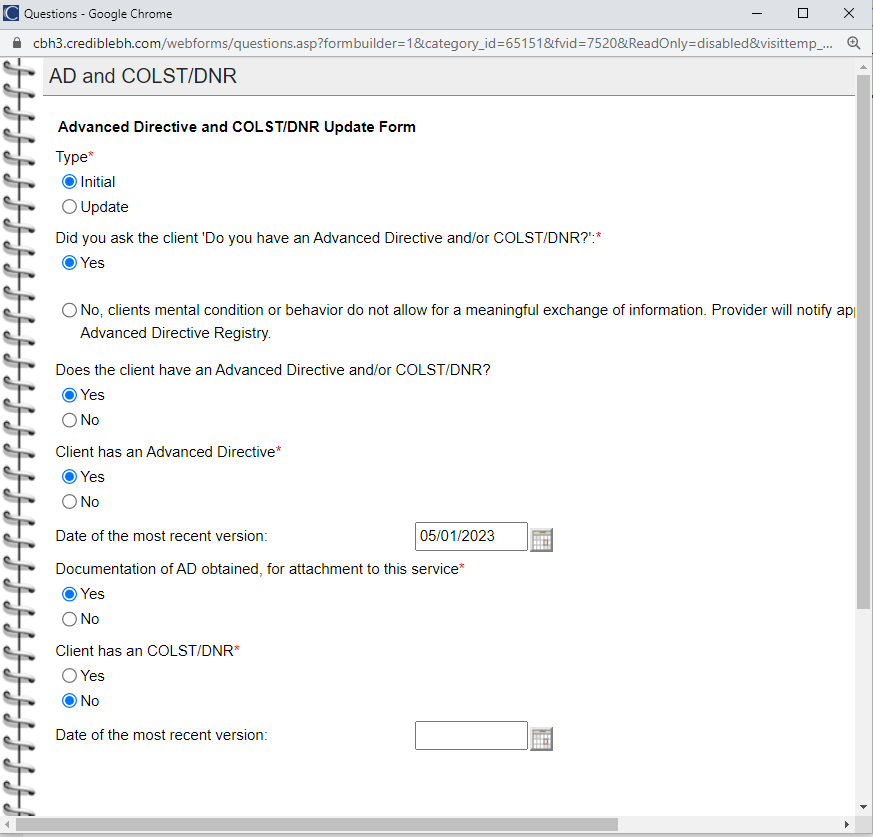Choose Yes for asking client about Advanced Directive
Screen dimensions: 873x837
pyautogui.click(x=69, y=263)
